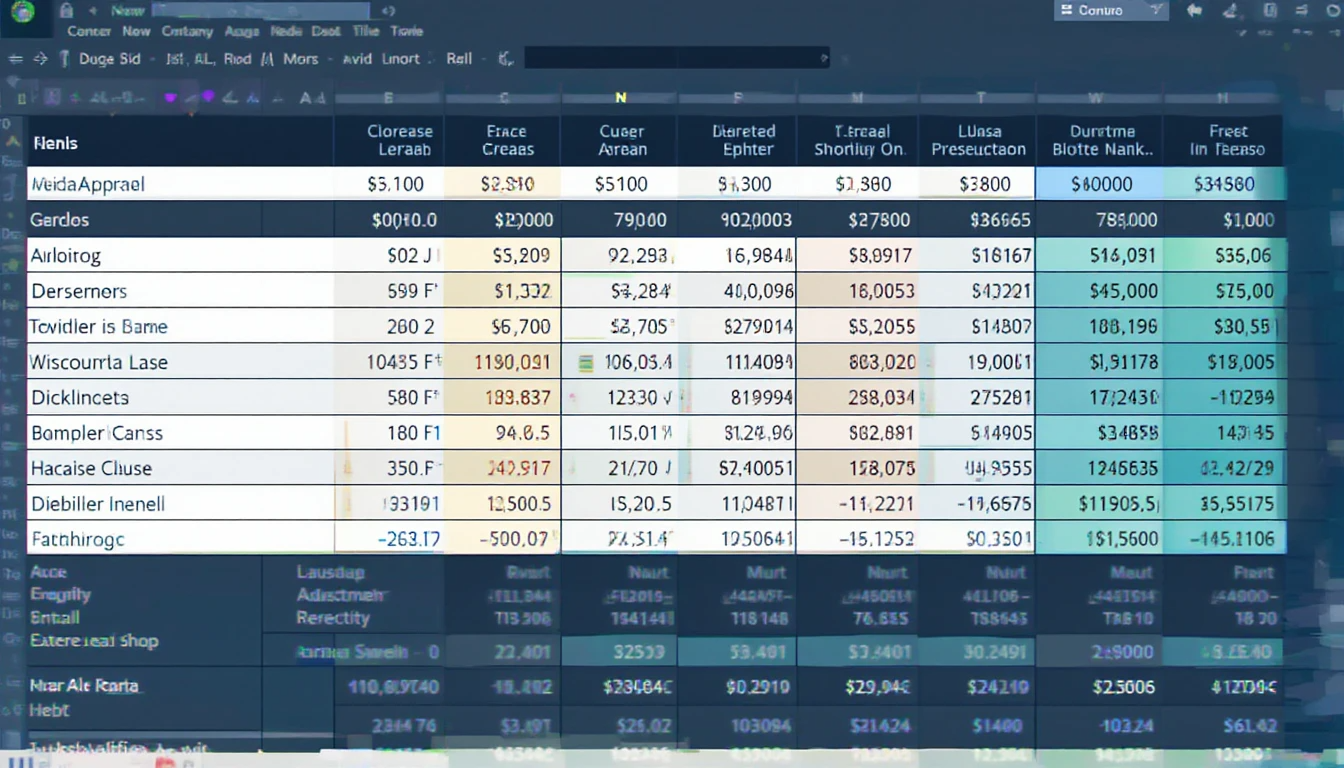Select the Wiscourrta Lase row label
The width and height of the screenshot is (1344, 768).
(99, 362)
